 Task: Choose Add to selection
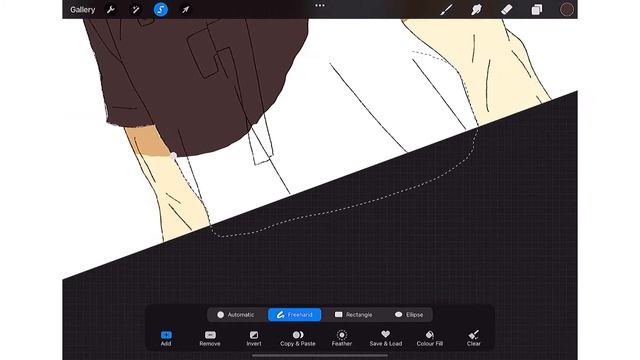(x=166, y=338)
